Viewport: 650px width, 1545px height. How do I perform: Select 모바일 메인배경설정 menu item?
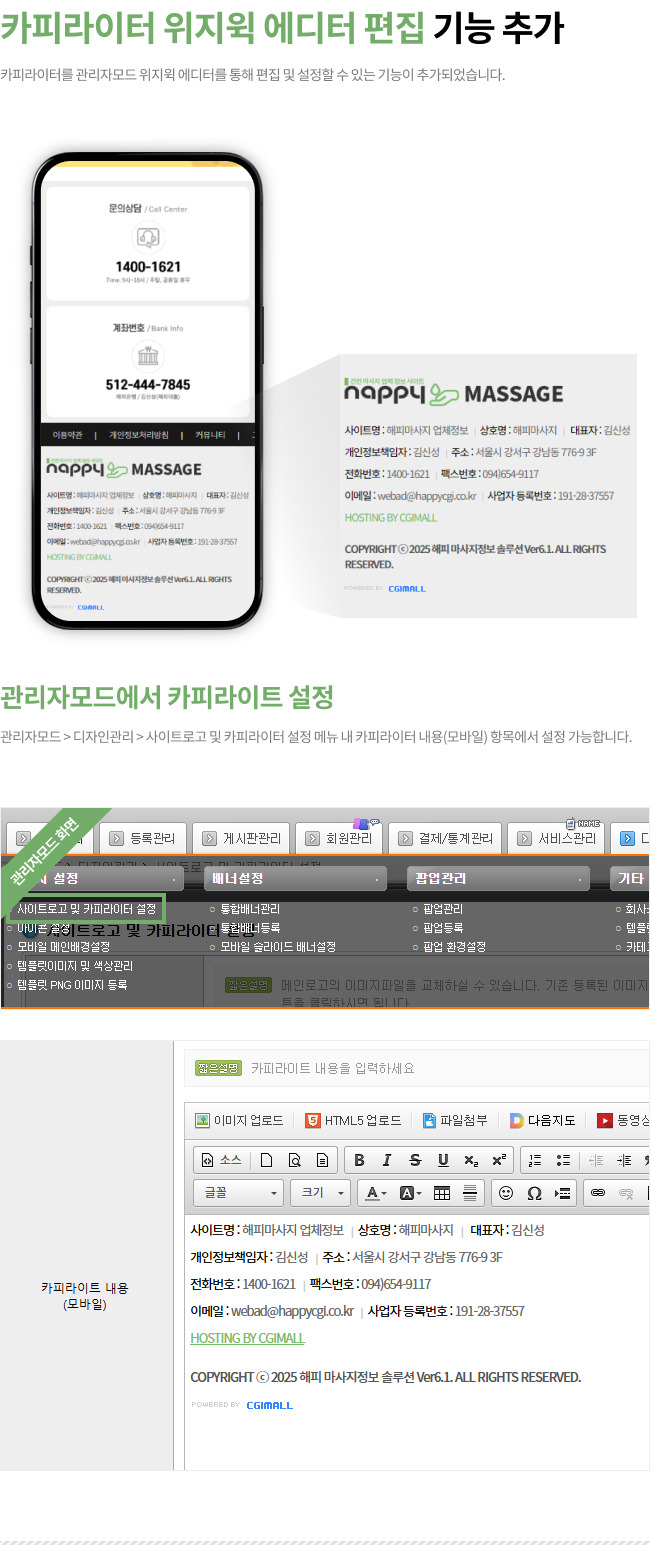63,946
